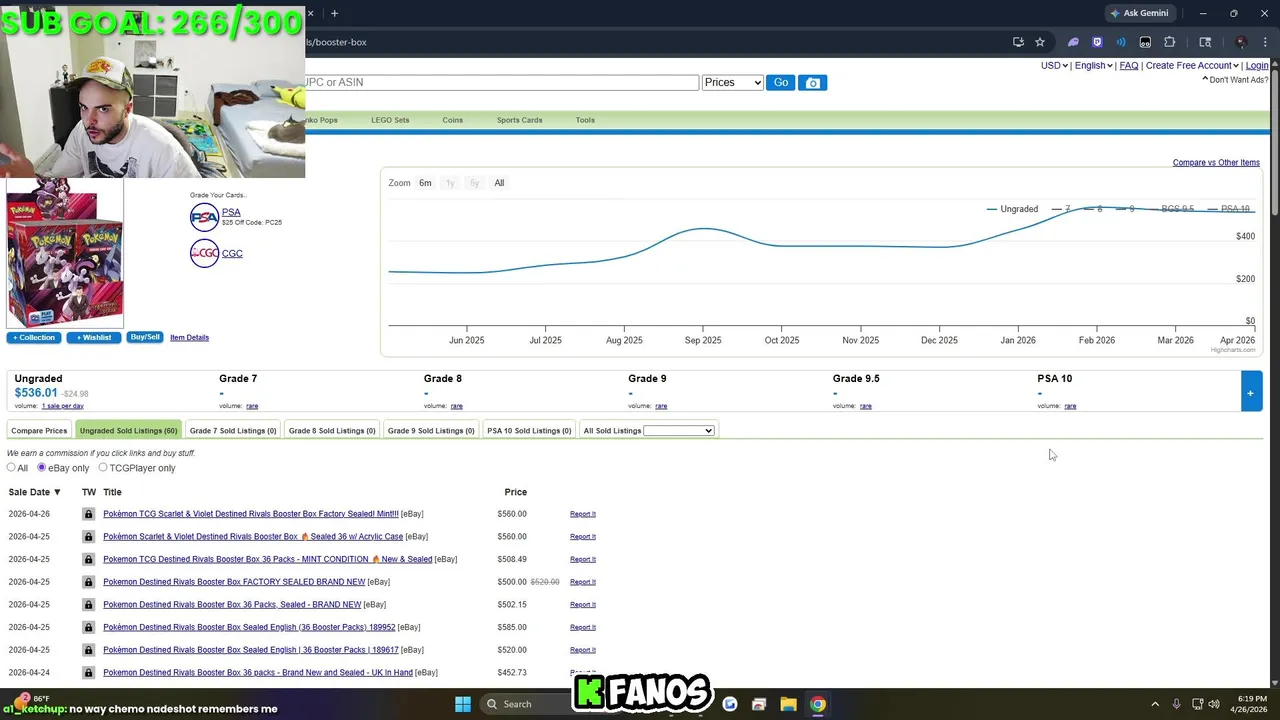Open the Grade 8 Sold Listings tab
1280x720 pixels.
pyautogui.click(x=332, y=431)
